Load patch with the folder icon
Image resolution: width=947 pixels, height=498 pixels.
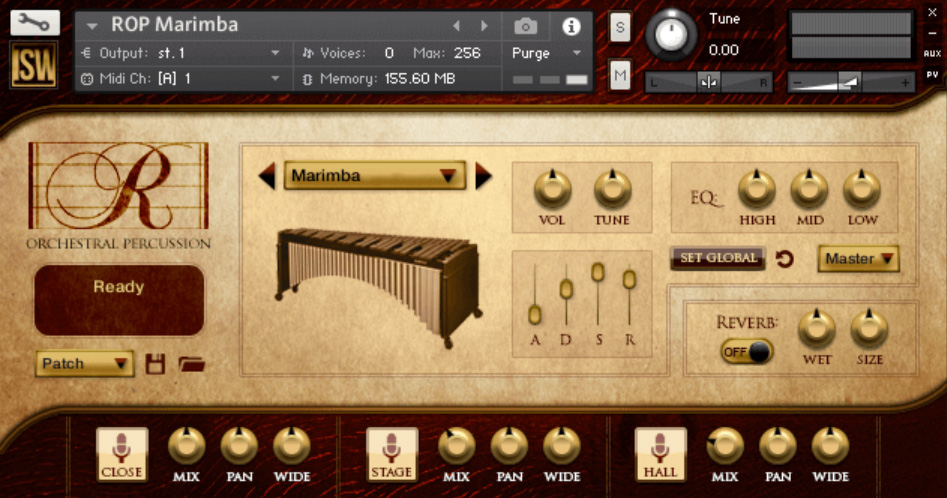coord(191,364)
